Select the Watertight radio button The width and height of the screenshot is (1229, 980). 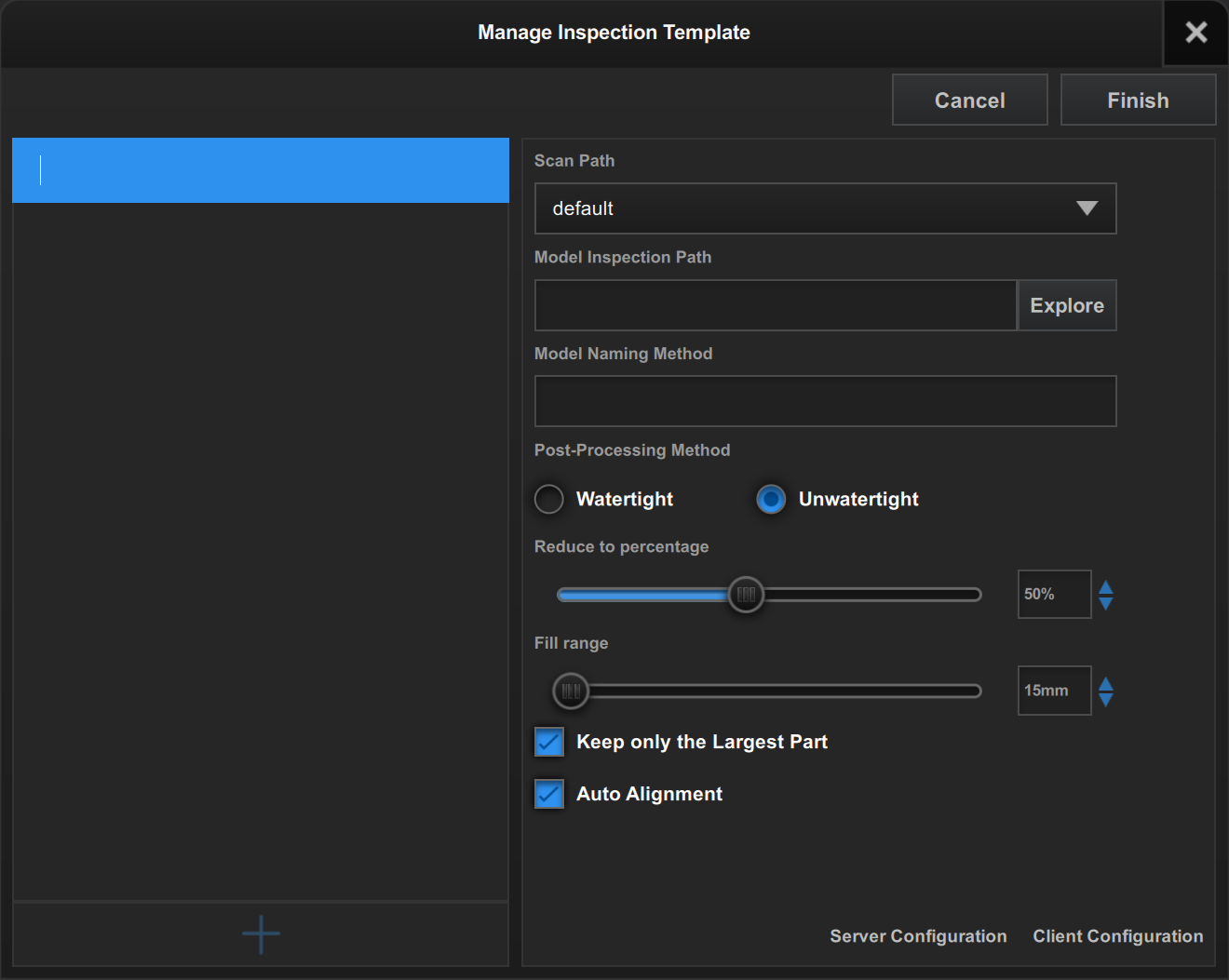point(549,499)
